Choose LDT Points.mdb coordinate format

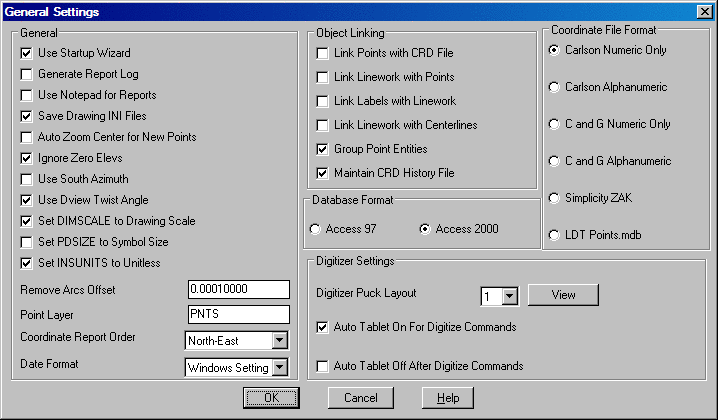(556, 235)
